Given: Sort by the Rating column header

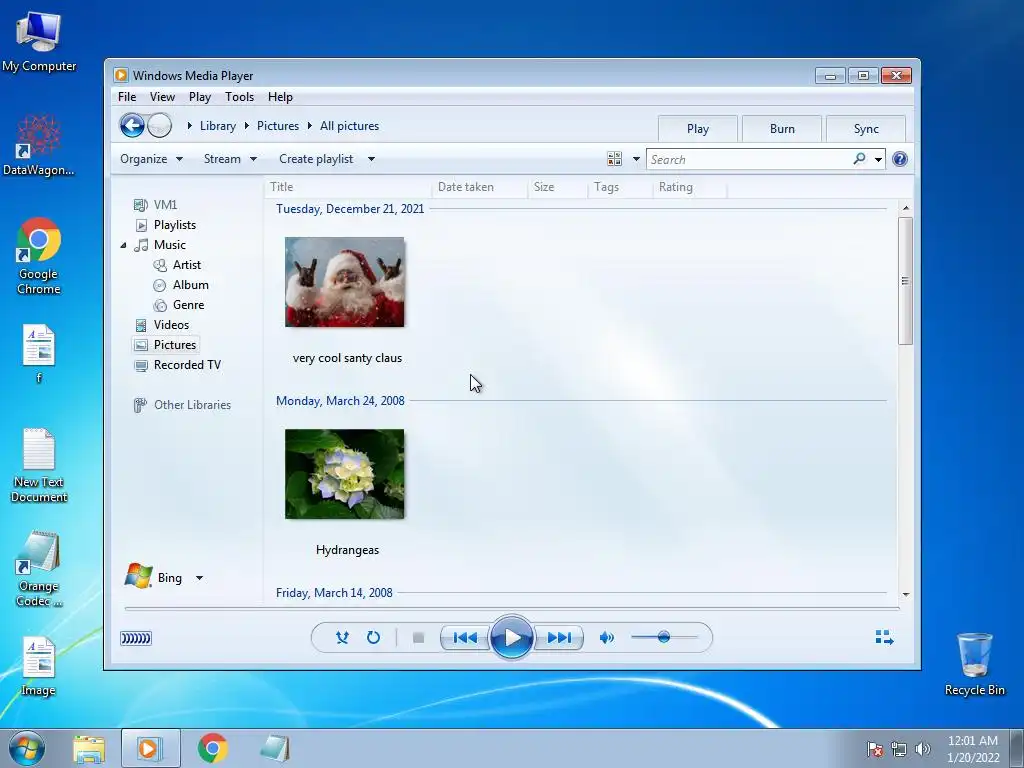Looking at the screenshot, I should tap(690, 187).
